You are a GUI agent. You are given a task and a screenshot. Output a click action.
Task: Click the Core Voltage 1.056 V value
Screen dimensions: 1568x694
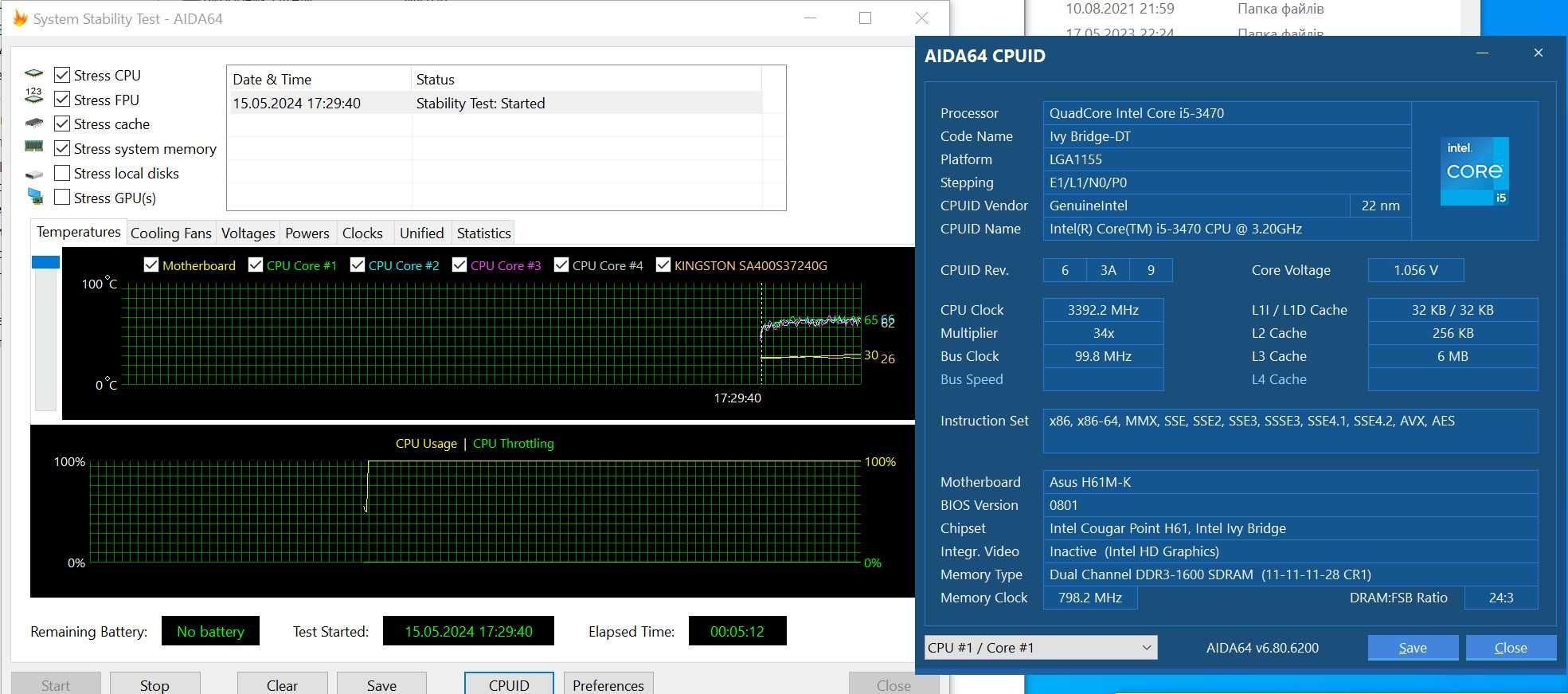(x=1415, y=270)
